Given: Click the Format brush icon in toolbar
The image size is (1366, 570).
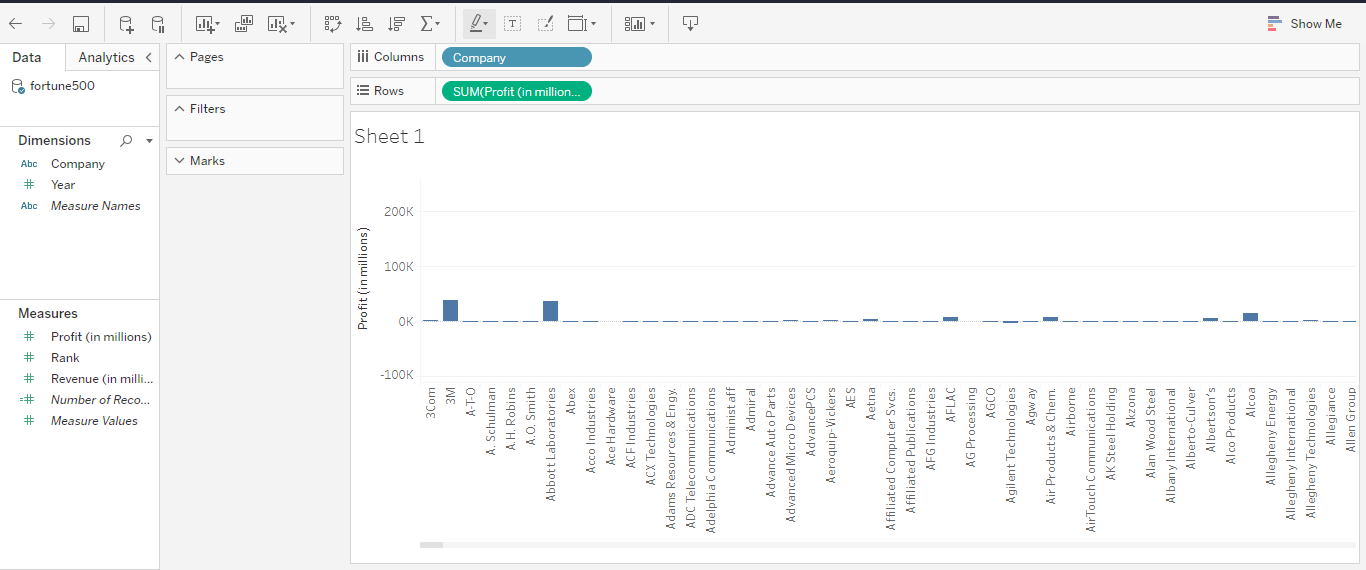Looking at the screenshot, I should pos(545,24).
